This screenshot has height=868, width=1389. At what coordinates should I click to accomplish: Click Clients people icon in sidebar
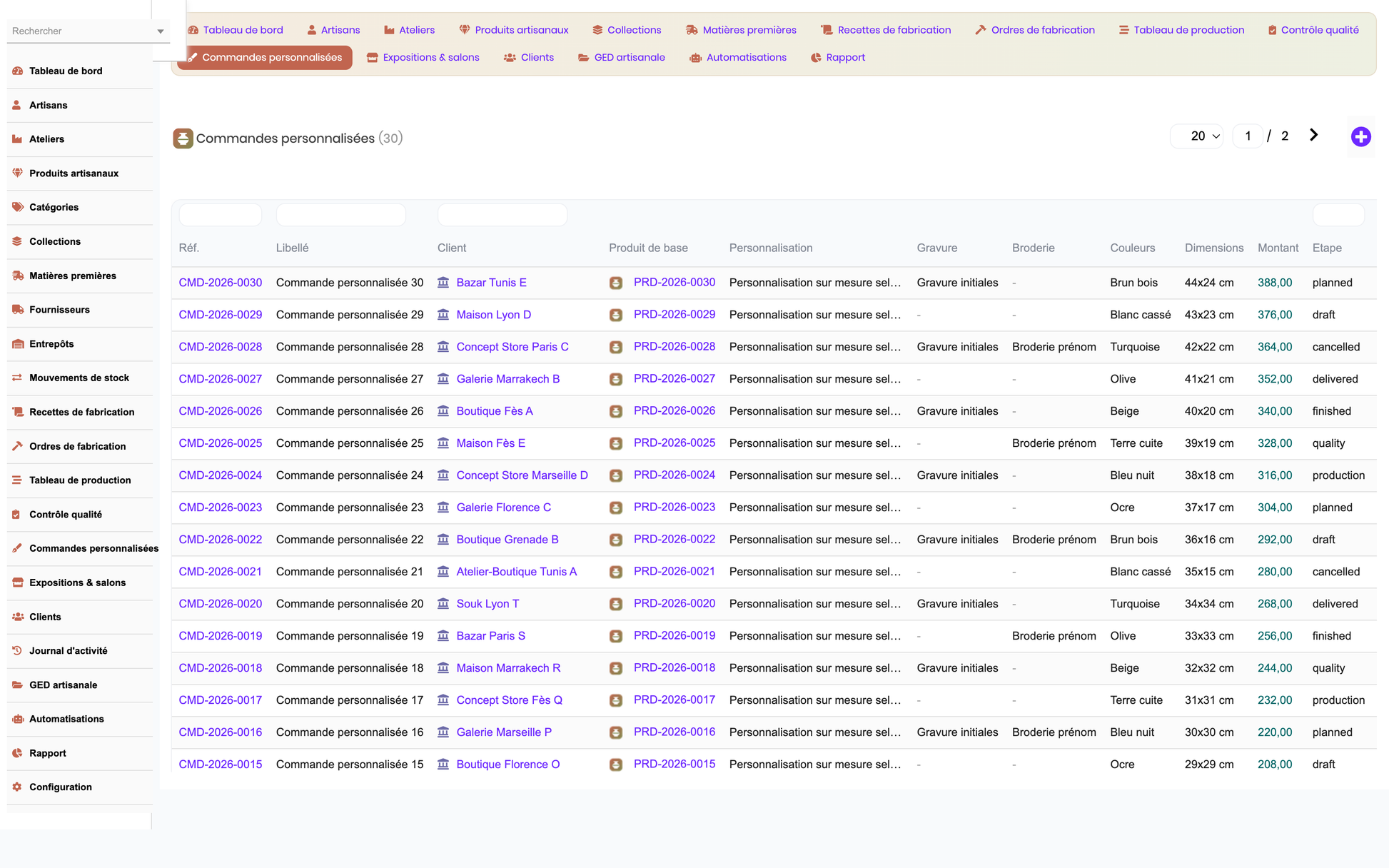[x=18, y=617]
